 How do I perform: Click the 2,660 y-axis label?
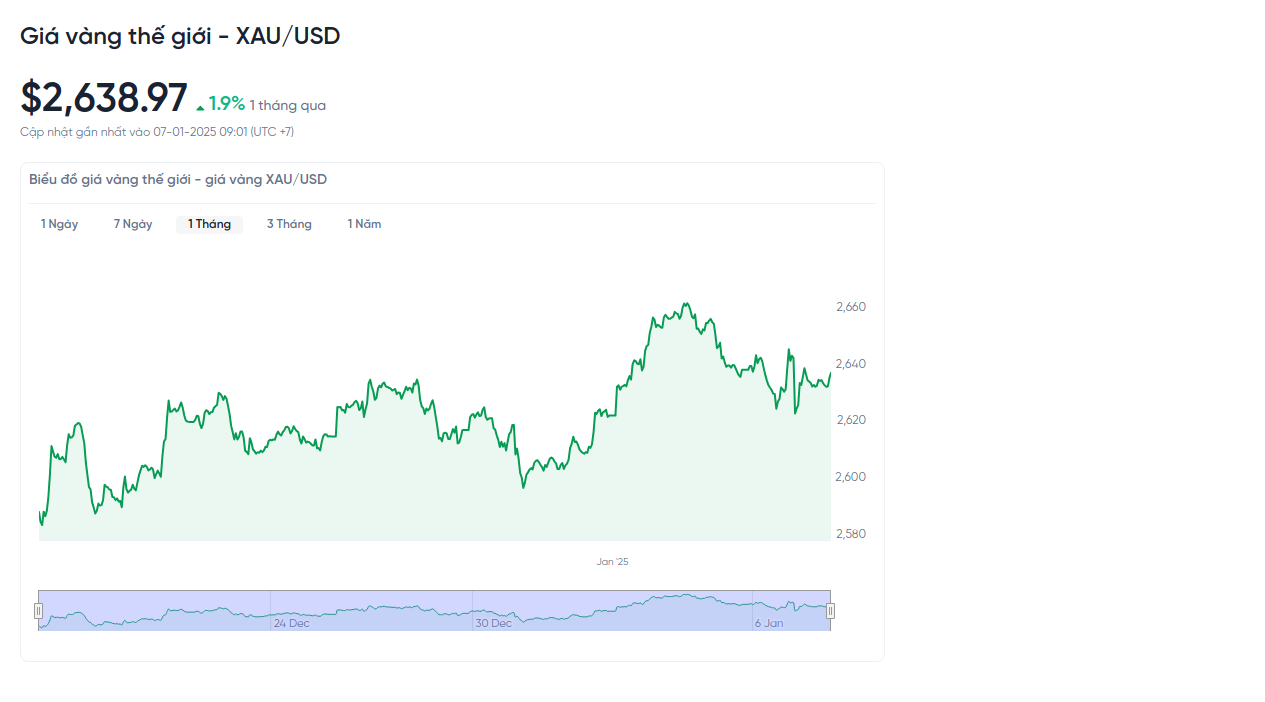coord(851,307)
